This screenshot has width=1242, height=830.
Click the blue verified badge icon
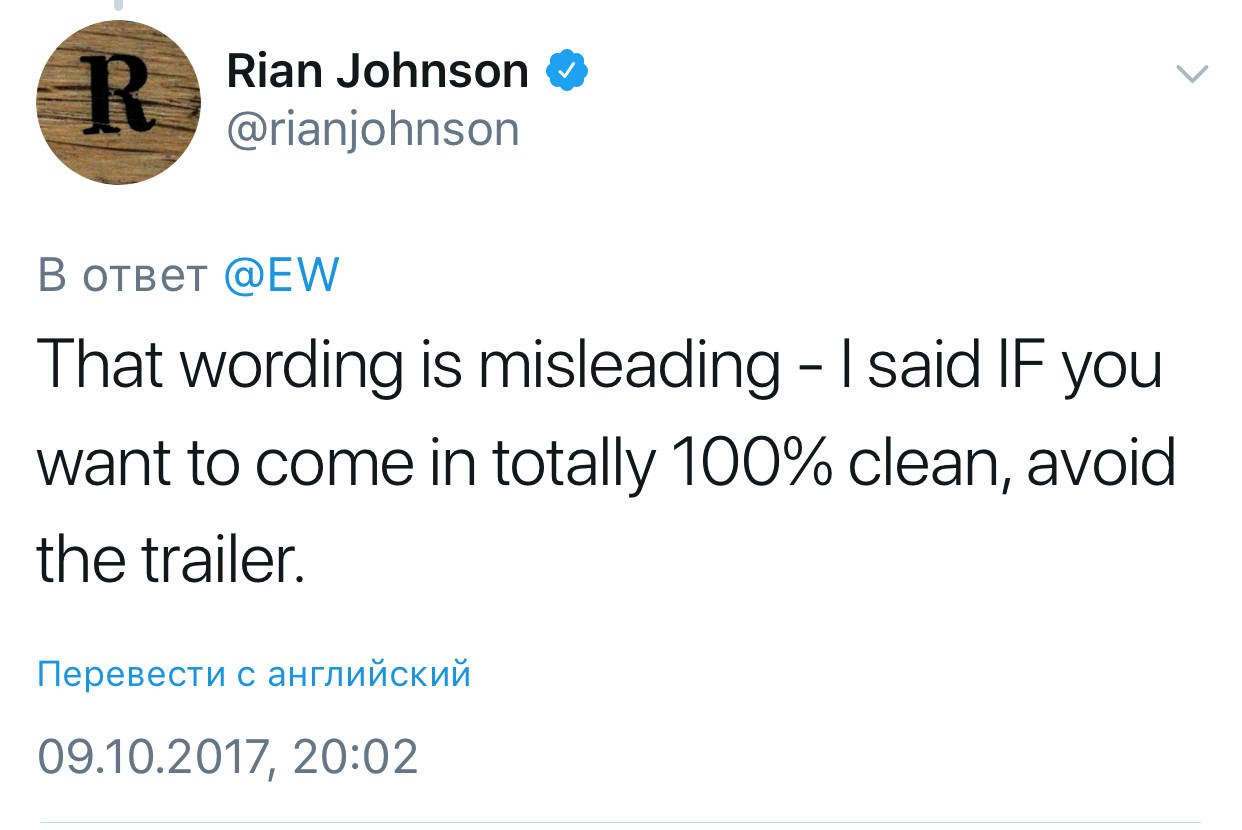(x=567, y=71)
